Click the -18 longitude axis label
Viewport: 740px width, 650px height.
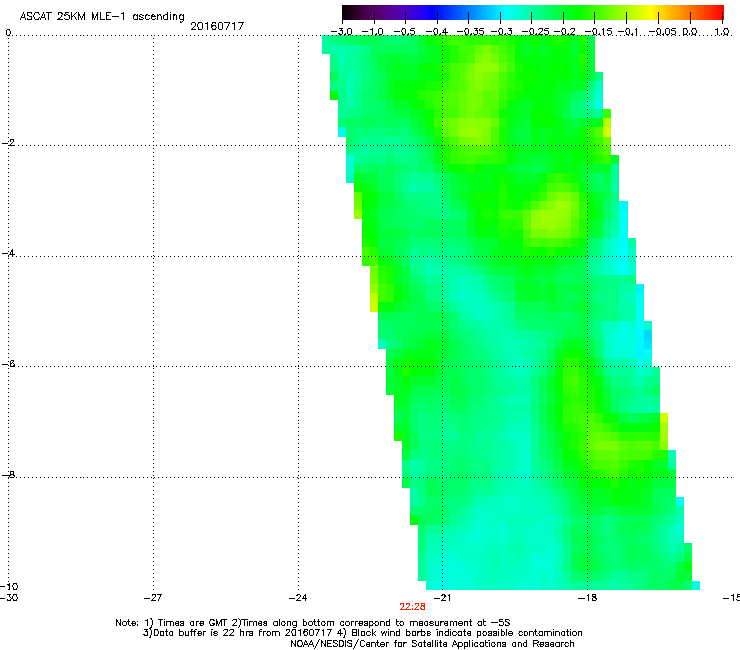click(x=587, y=598)
